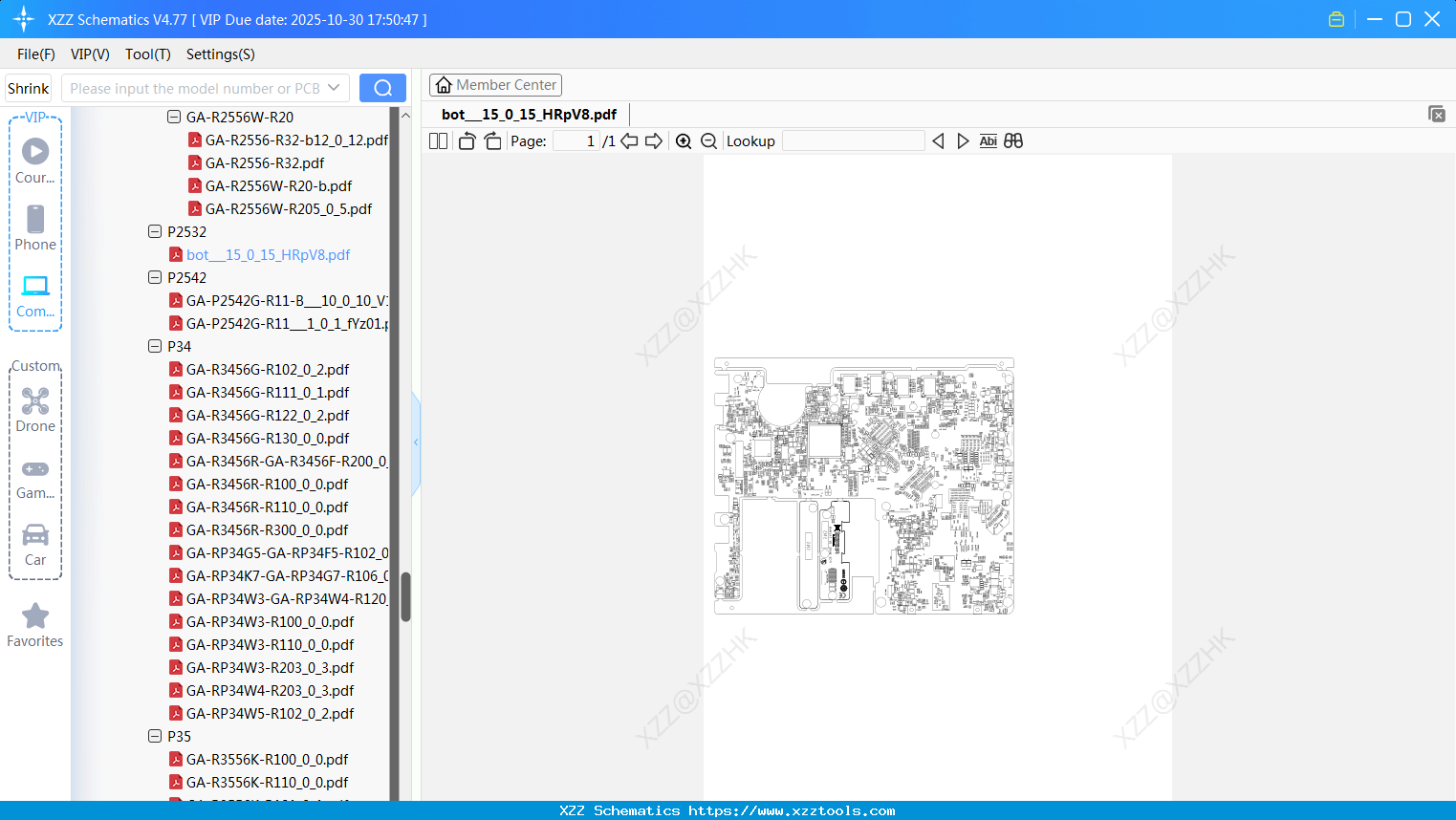
Task: Click the PCB board layout drawing
Action: coord(864,486)
